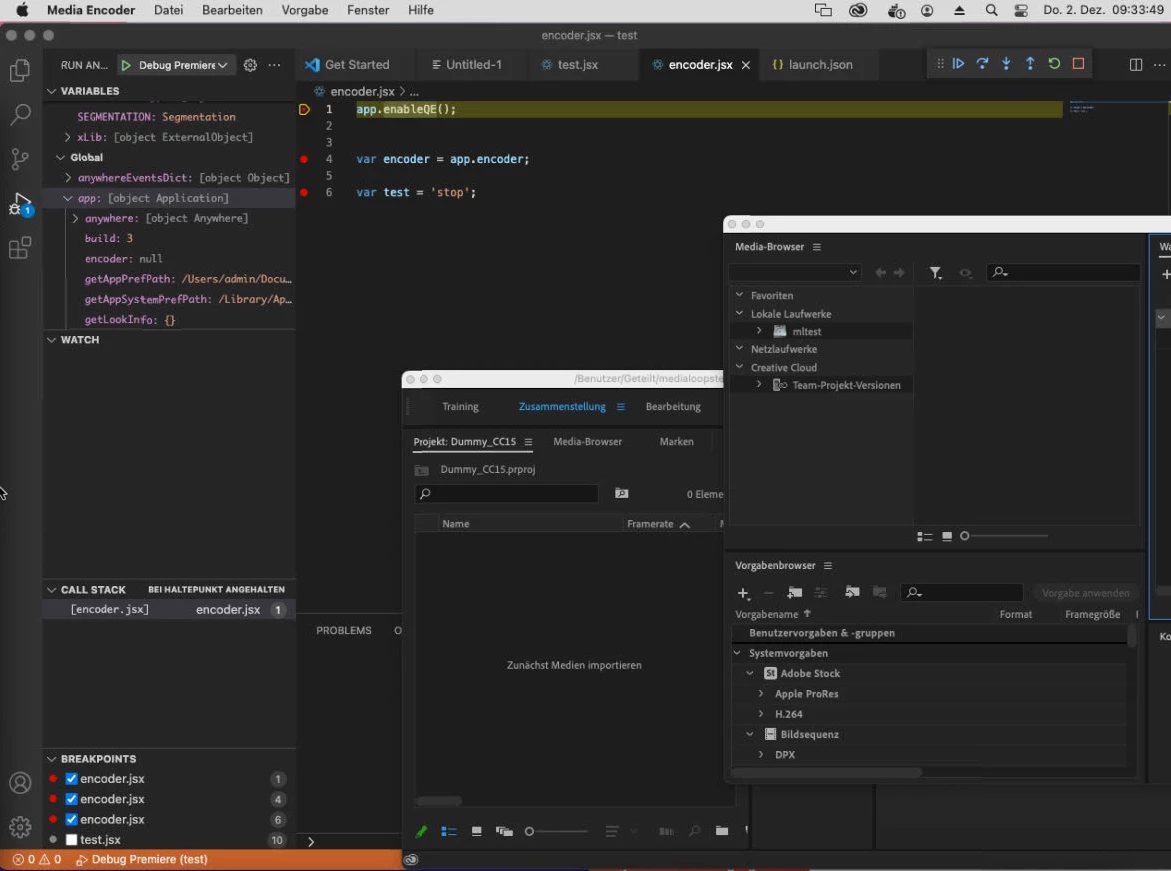Open the PROBLEMS panel tab

344,630
